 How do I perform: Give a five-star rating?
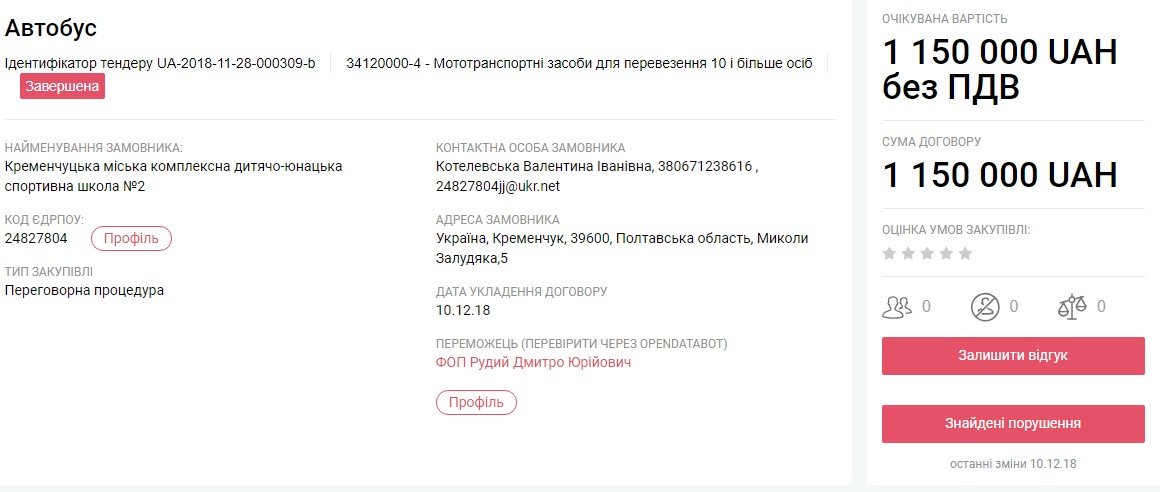[965, 254]
